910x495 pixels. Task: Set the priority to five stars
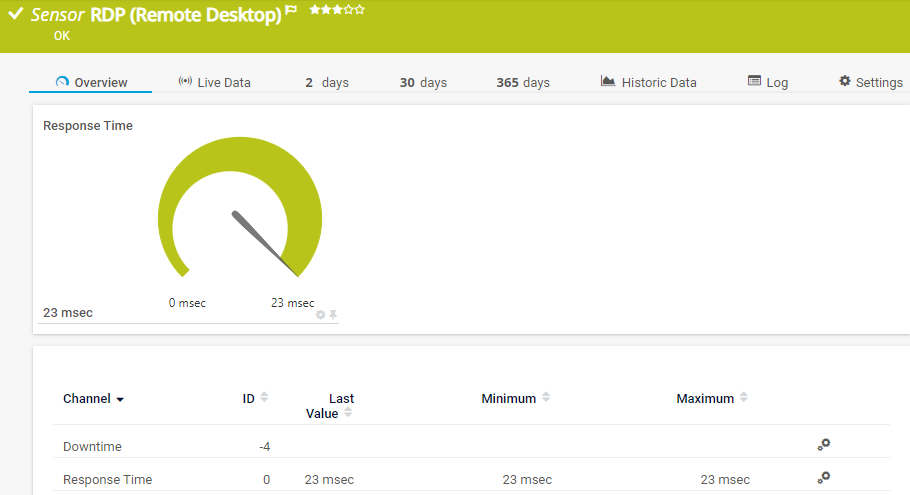pos(360,9)
